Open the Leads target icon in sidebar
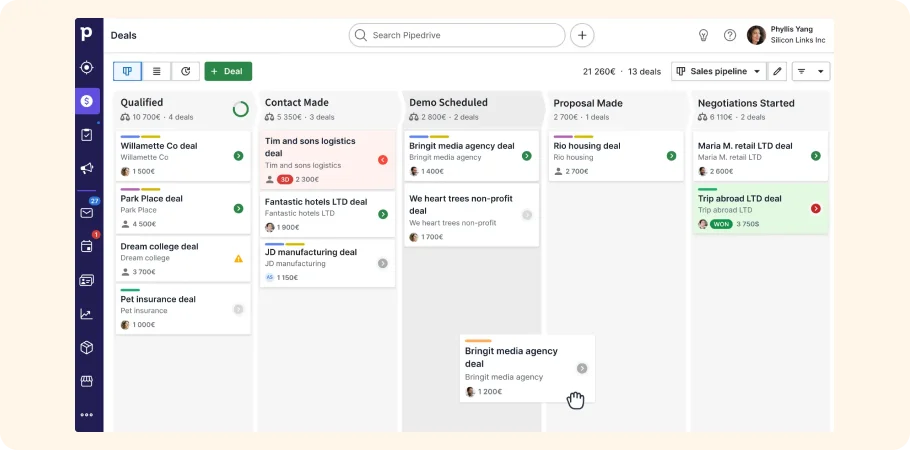 [86, 67]
